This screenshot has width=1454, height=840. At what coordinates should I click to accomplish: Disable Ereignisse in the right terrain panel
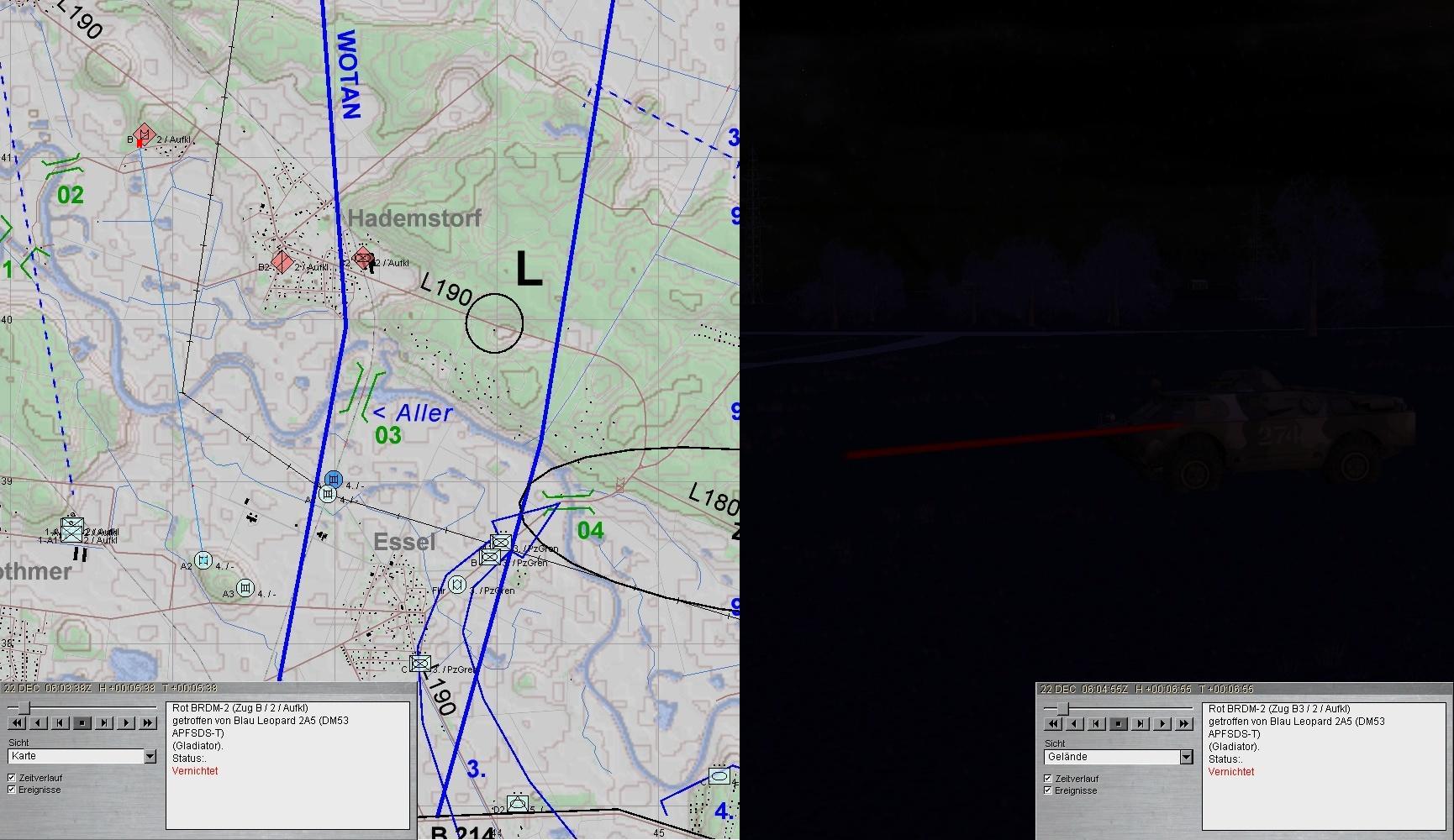pos(1048,790)
